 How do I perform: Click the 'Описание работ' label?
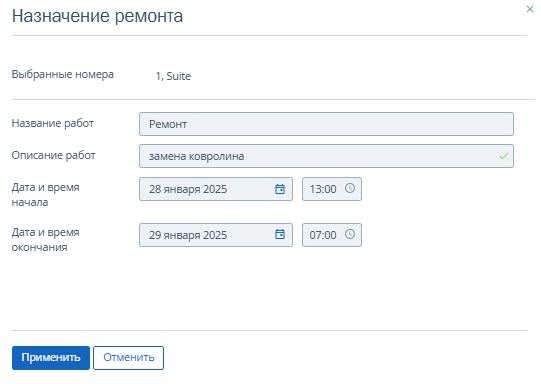53,155
